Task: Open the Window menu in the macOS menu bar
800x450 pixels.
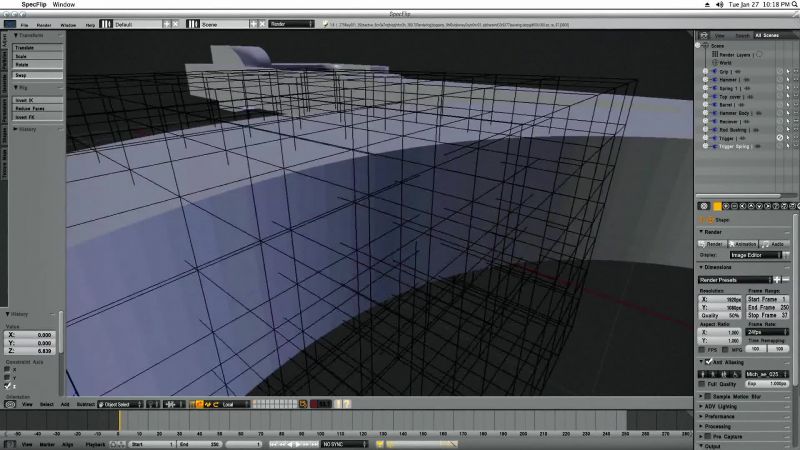Action: coord(64,4)
